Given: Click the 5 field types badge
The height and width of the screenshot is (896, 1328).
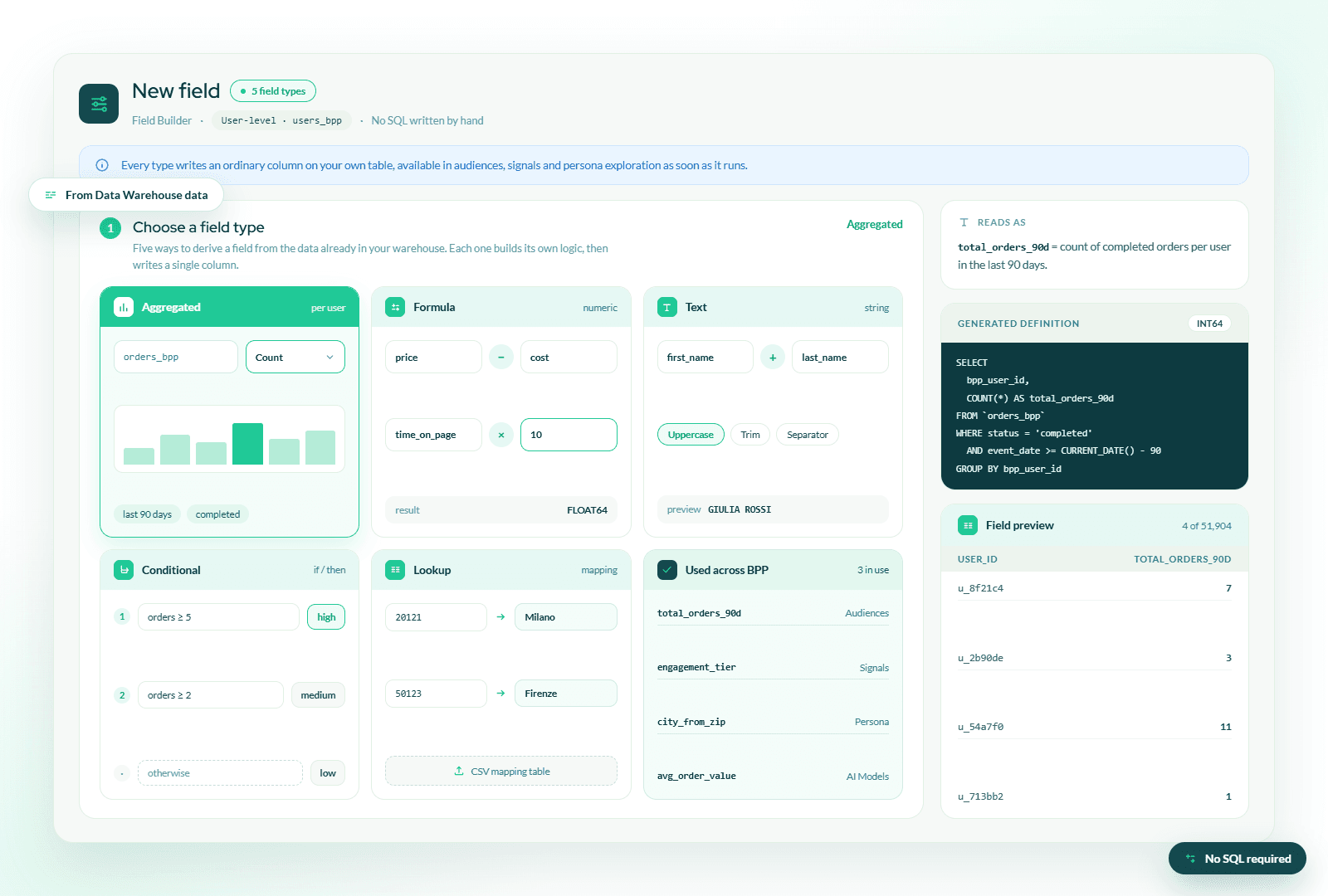Looking at the screenshot, I should click(273, 91).
